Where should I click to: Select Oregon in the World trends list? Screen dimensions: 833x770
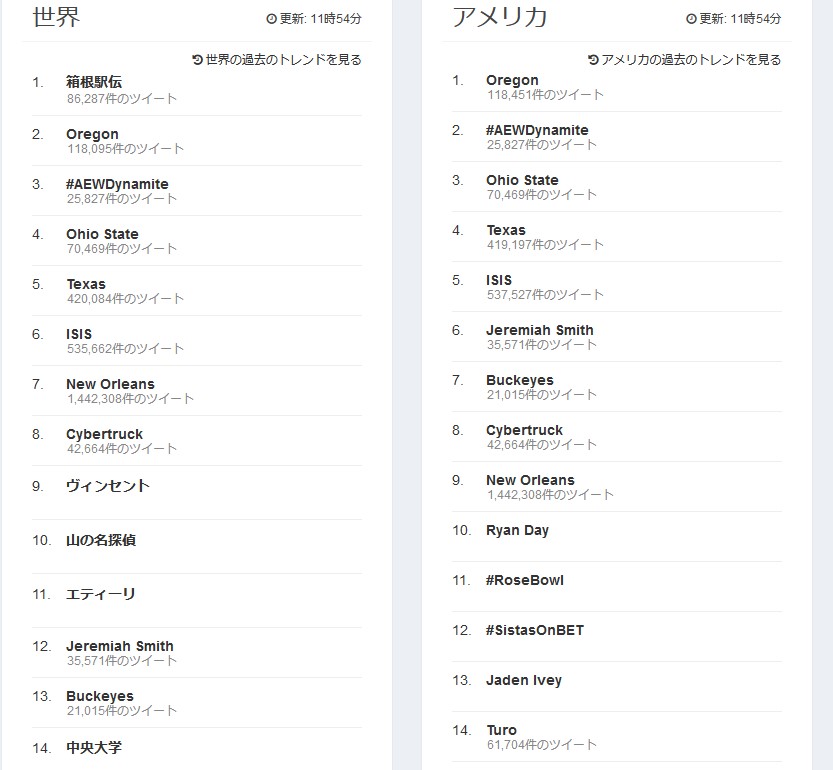(92, 134)
